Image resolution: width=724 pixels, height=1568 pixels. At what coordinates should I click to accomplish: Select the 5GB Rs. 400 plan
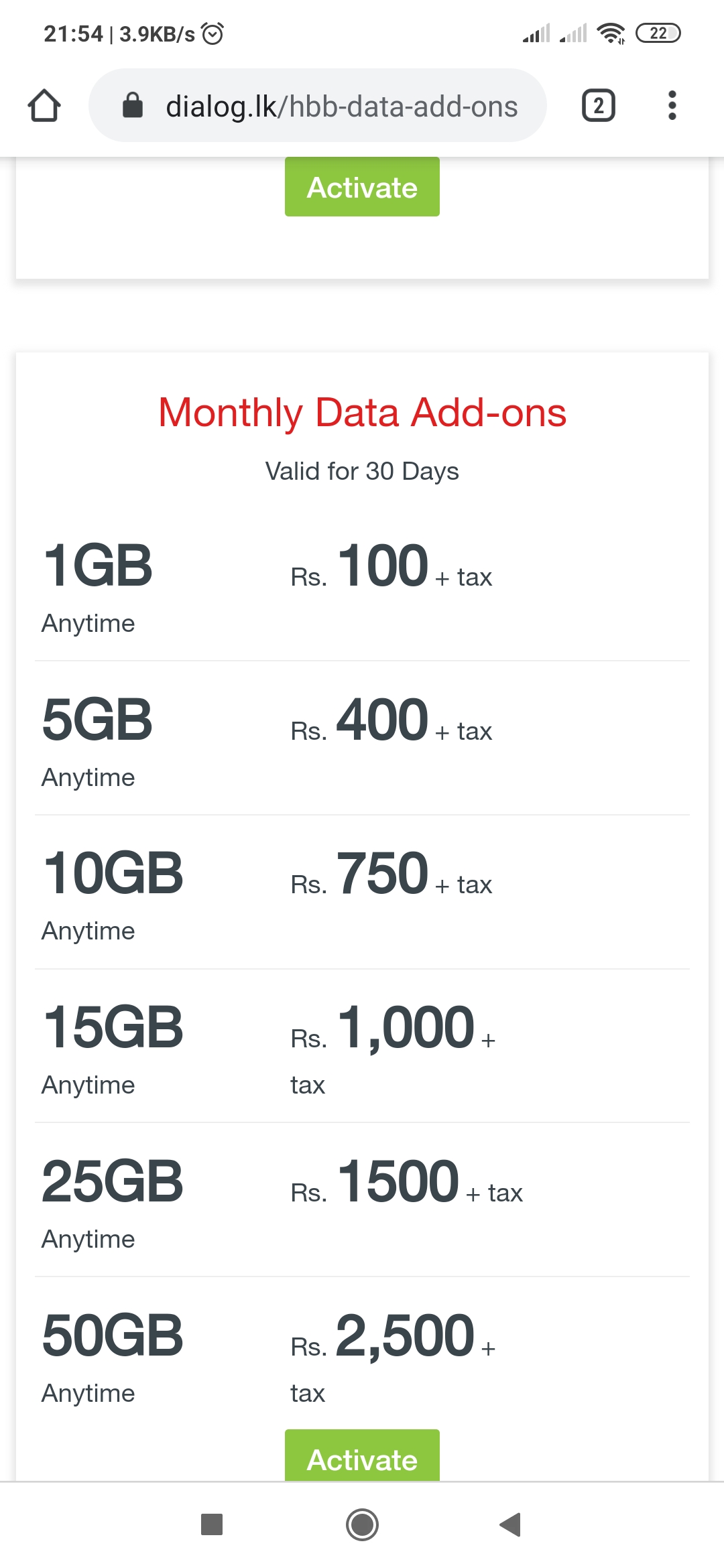click(x=362, y=738)
